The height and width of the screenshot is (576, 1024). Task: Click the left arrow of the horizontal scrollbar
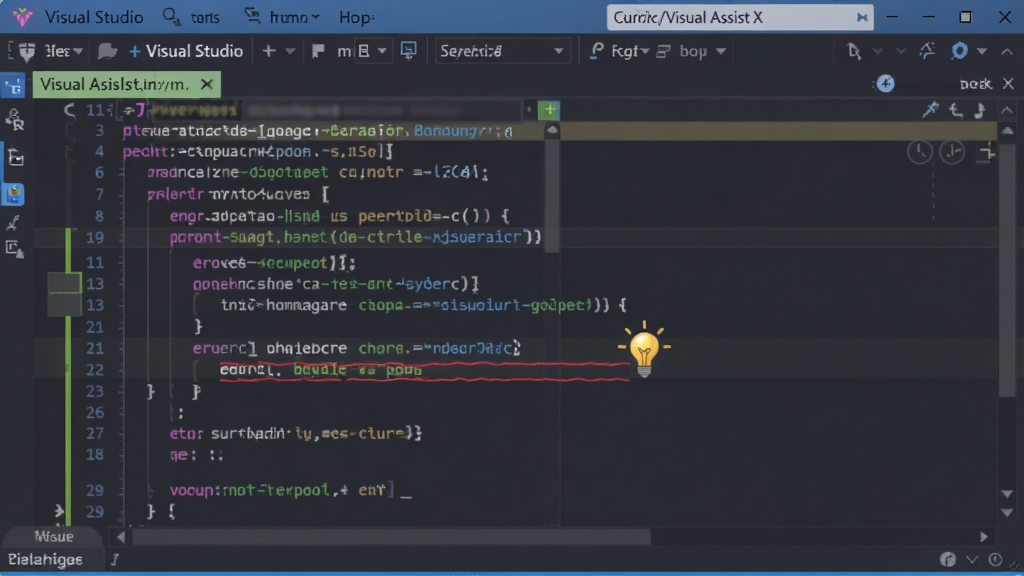tap(121, 537)
